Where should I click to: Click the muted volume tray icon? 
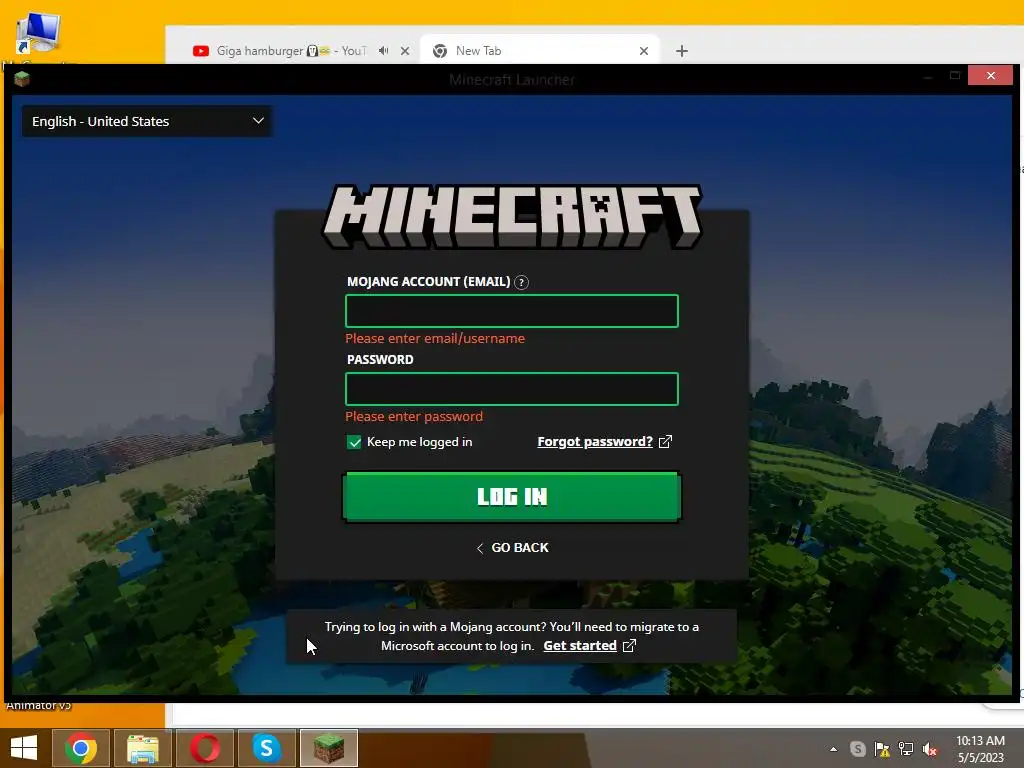click(x=930, y=749)
